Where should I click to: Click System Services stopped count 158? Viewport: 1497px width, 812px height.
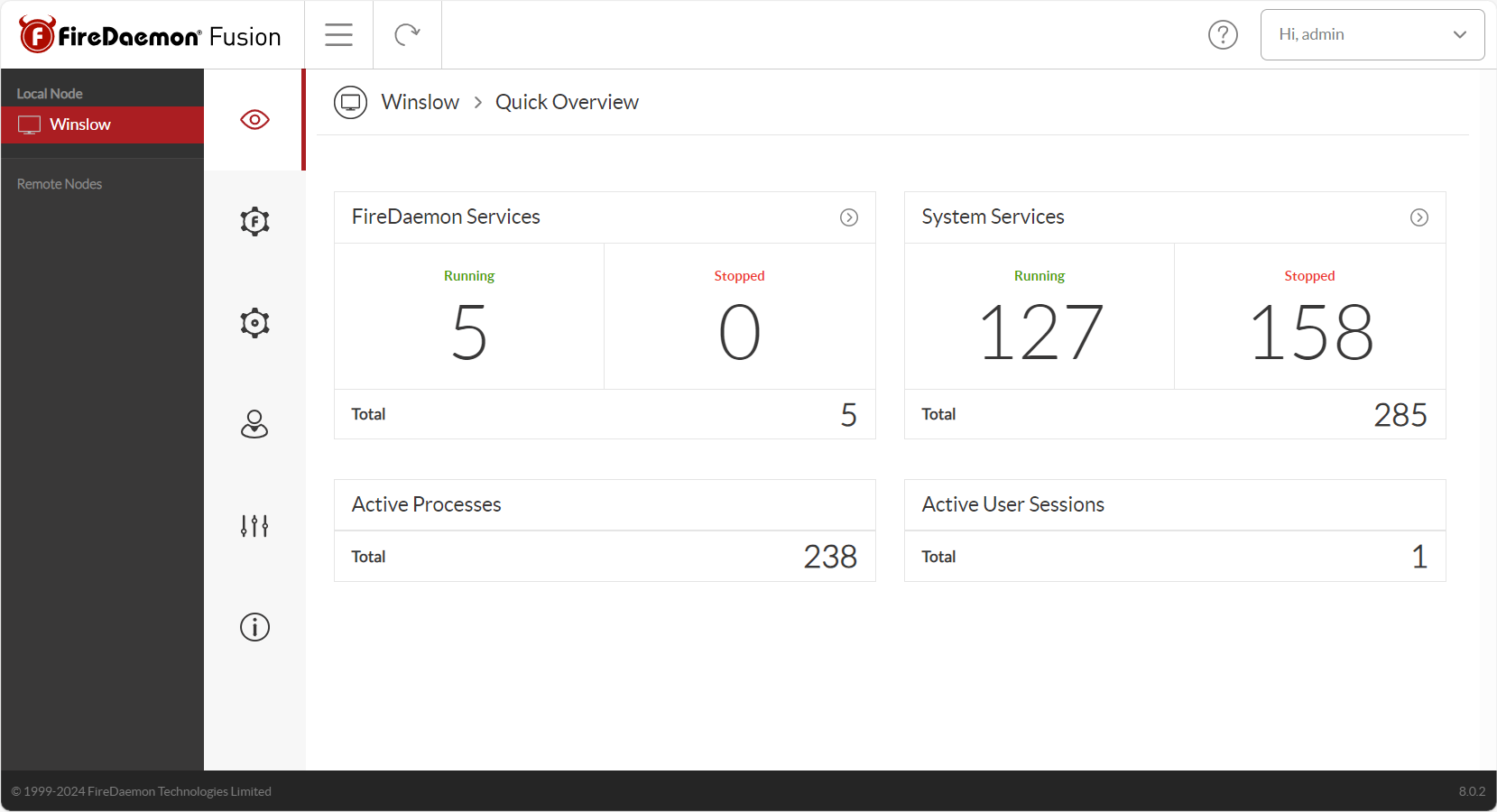tap(1310, 333)
